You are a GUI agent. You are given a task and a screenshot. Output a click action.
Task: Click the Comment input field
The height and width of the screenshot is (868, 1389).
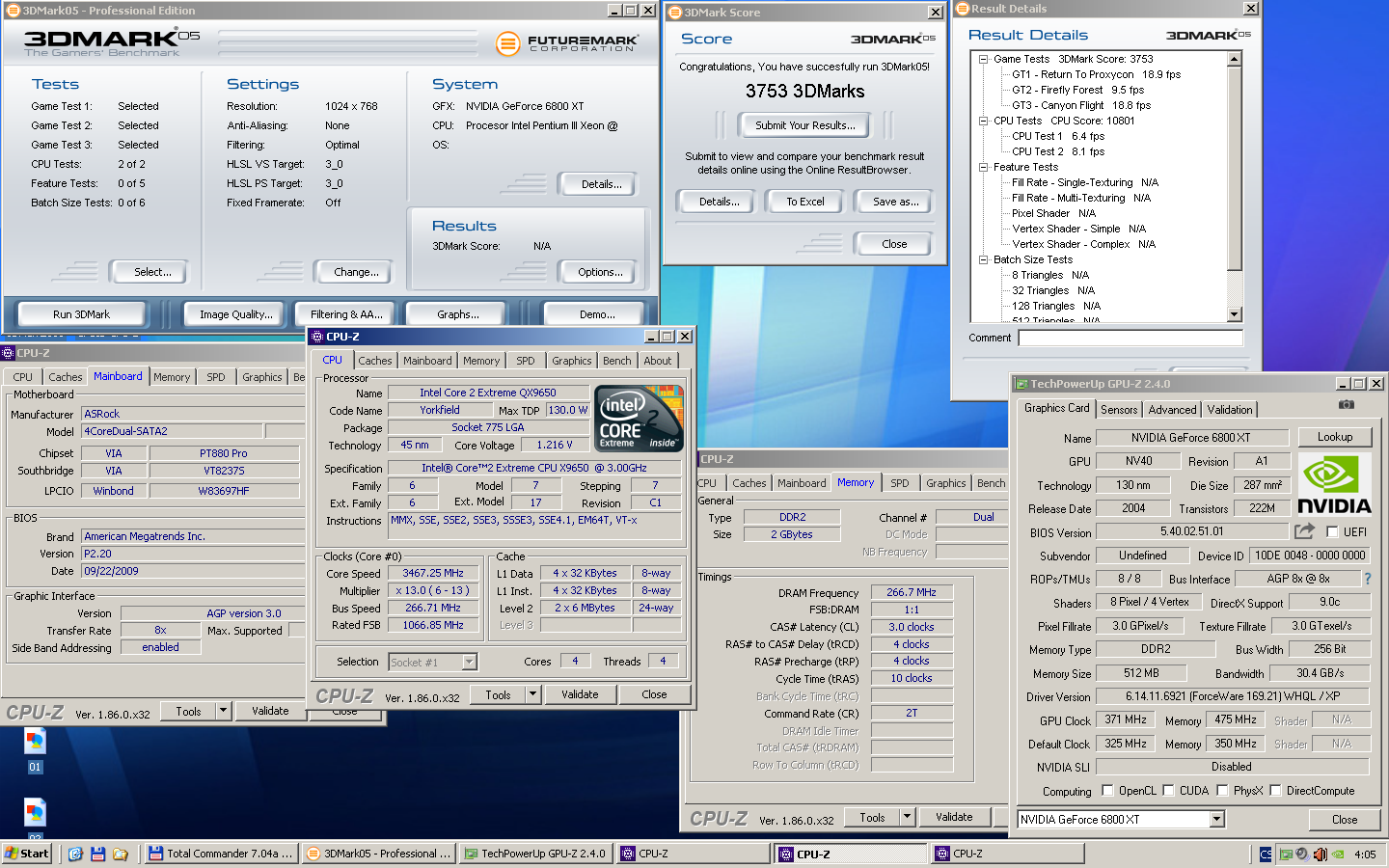coord(1130,338)
